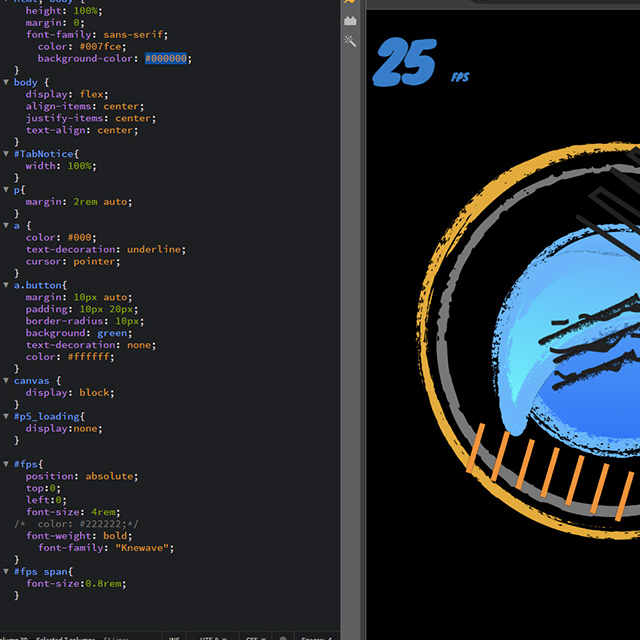This screenshot has height=640, width=640.
Task: Collapse the body rule fold arrow
Action: [x=7, y=82]
